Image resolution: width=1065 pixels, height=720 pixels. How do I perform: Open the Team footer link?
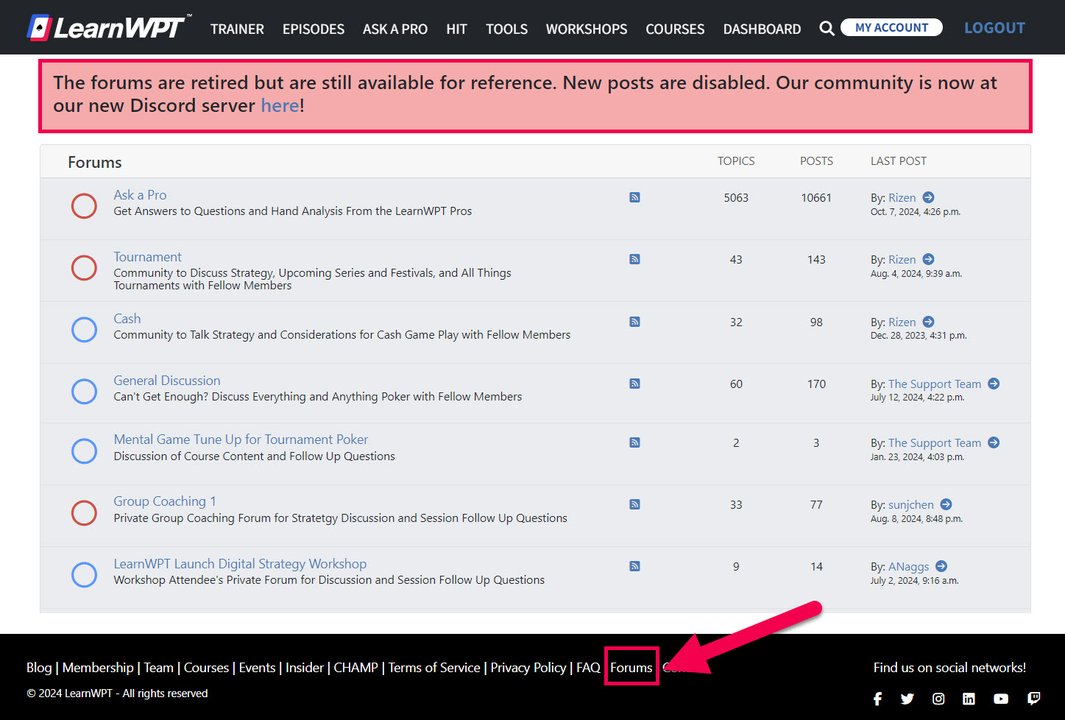click(x=159, y=668)
